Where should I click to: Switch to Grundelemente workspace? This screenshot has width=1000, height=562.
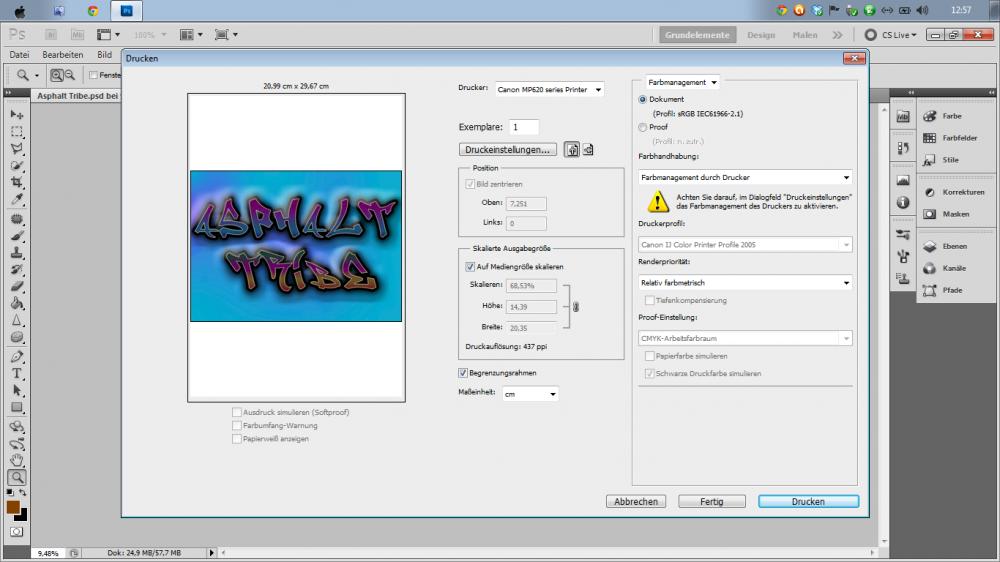(x=697, y=35)
